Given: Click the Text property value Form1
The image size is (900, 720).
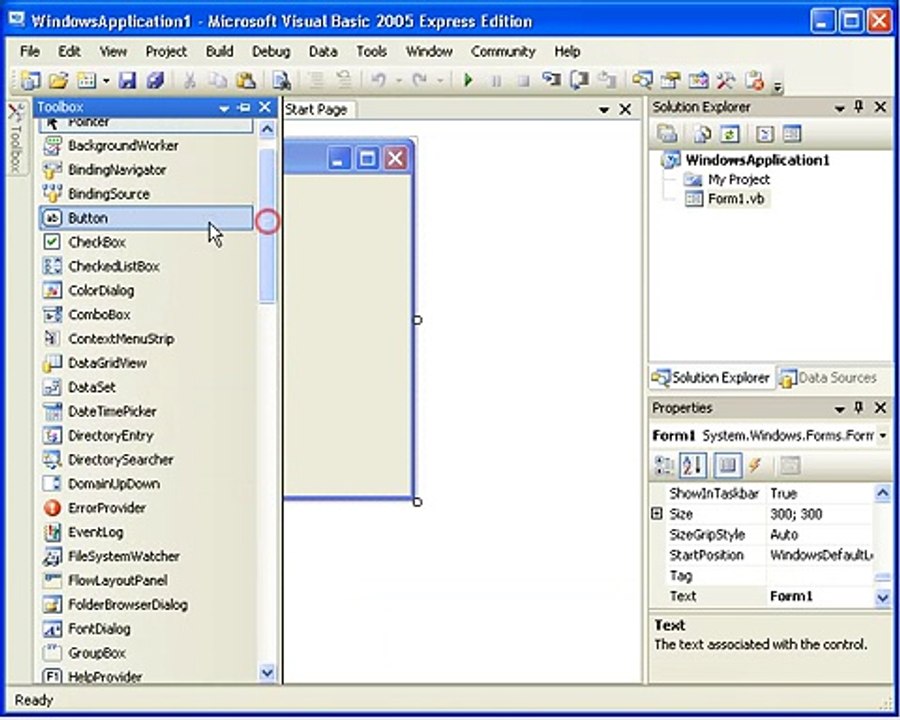Looking at the screenshot, I should (820, 597).
